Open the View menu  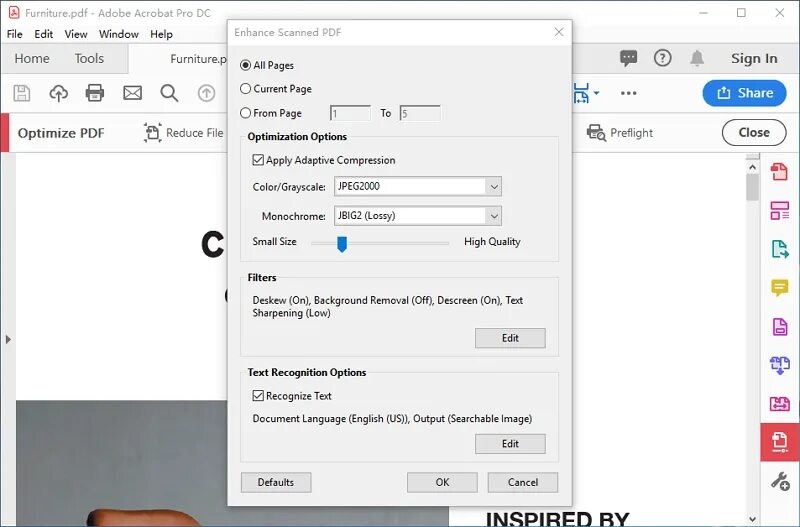click(76, 34)
